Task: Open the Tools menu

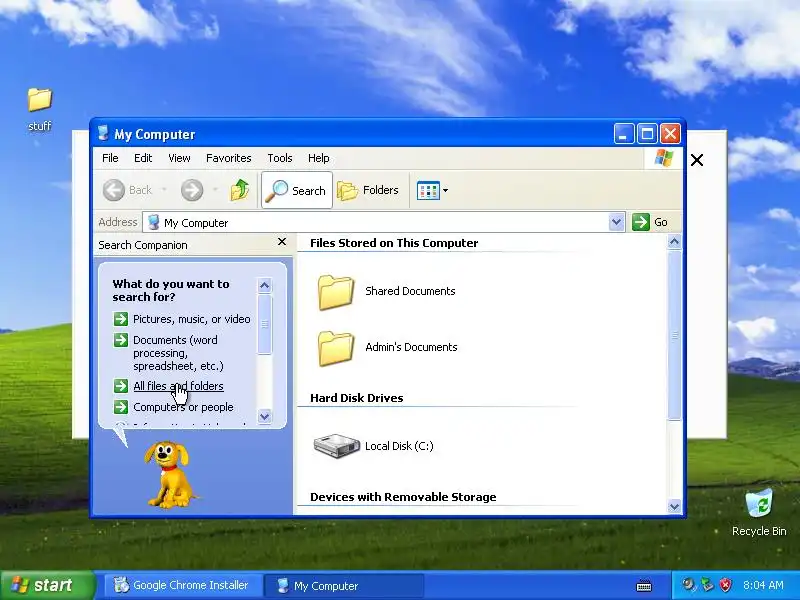Action: [280, 158]
